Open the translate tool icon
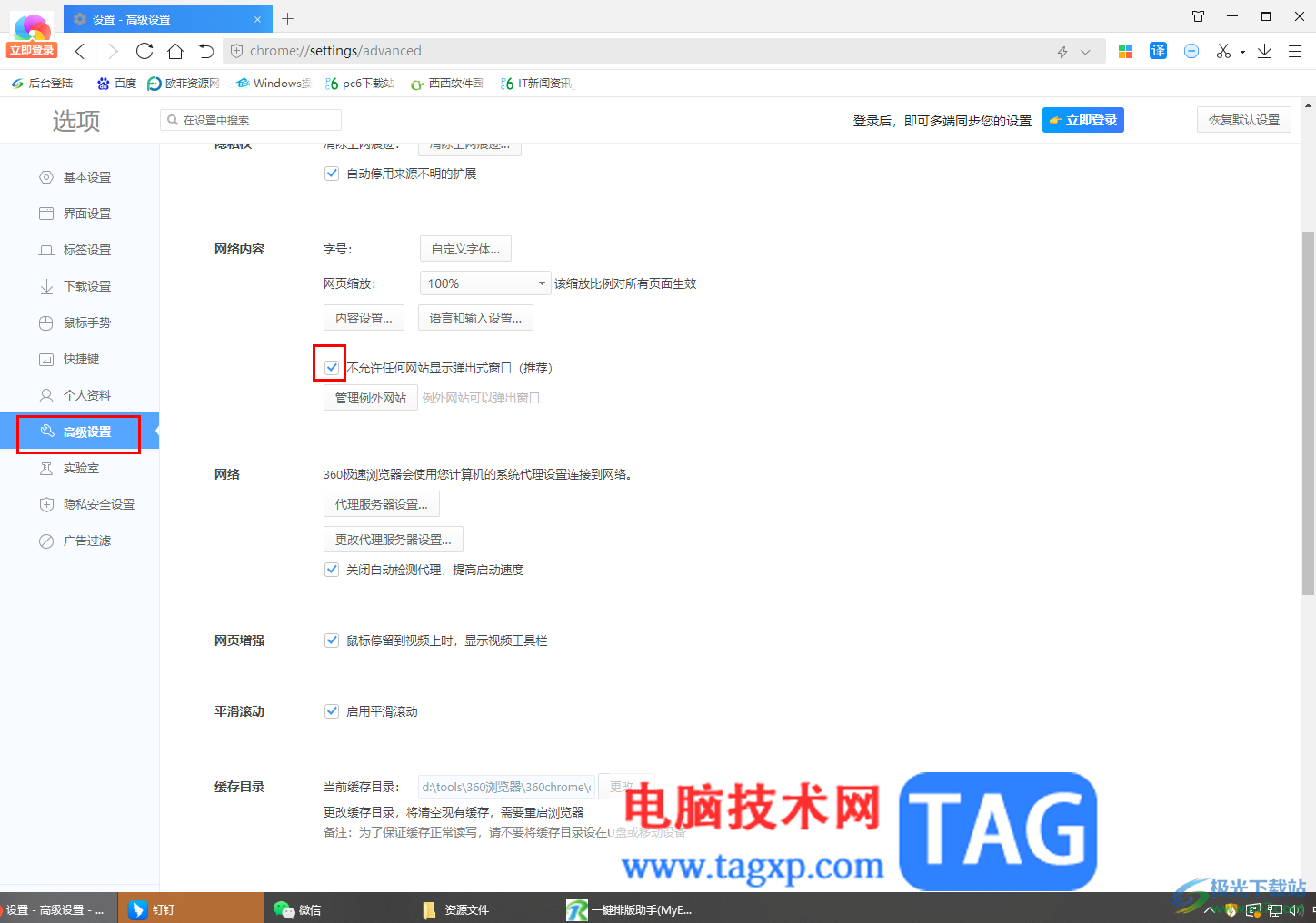 [x=1158, y=51]
